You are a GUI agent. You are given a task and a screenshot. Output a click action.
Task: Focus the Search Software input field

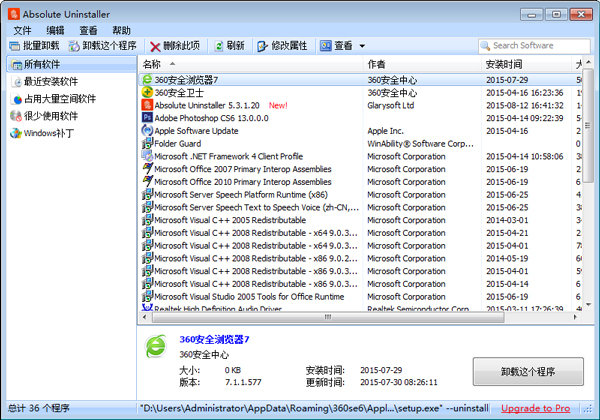coord(534,46)
